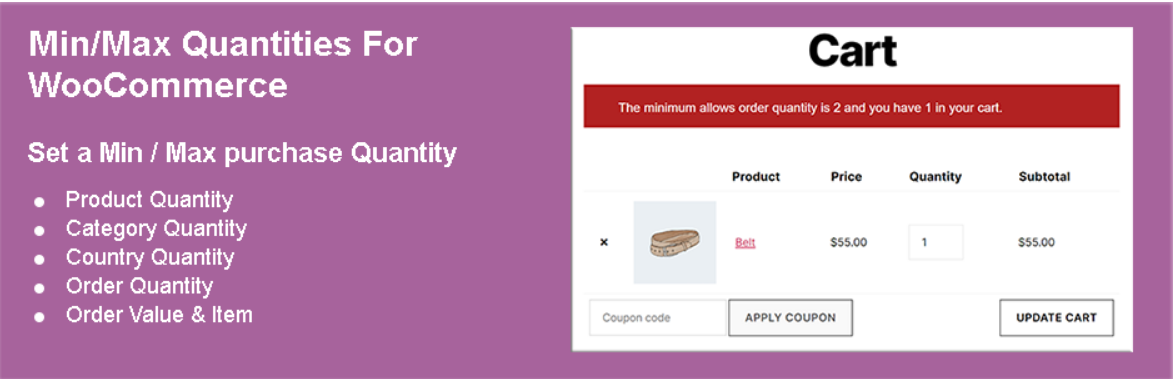Select the Product column header
Screen dimensions: 1173x379
point(756,177)
